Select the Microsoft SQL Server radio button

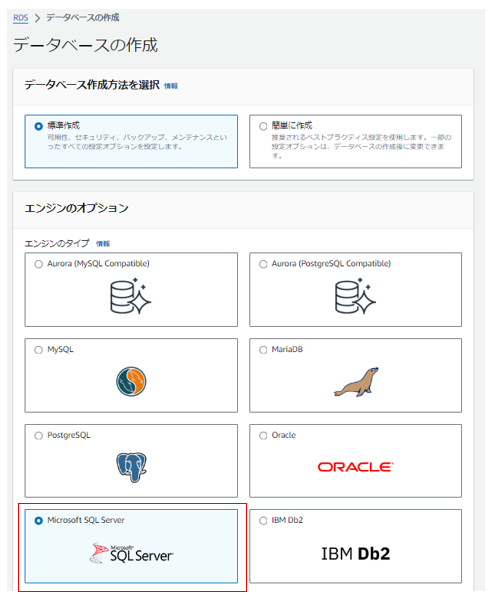coord(39,521)
